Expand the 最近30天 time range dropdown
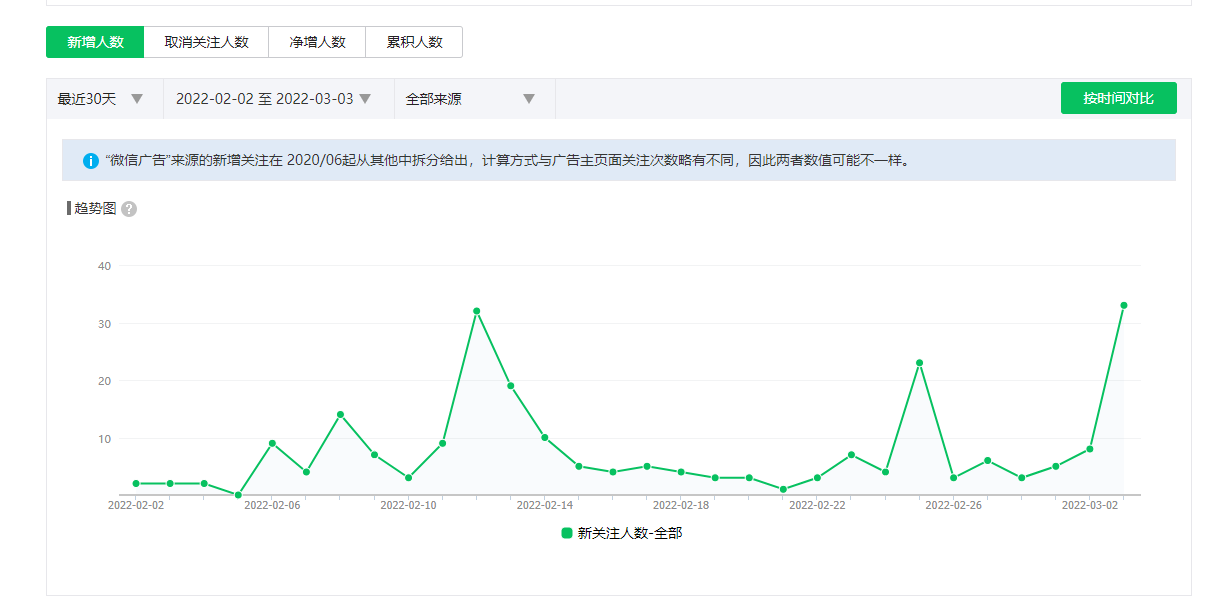This screenshot has height=599, width=1231. point(104,99)
